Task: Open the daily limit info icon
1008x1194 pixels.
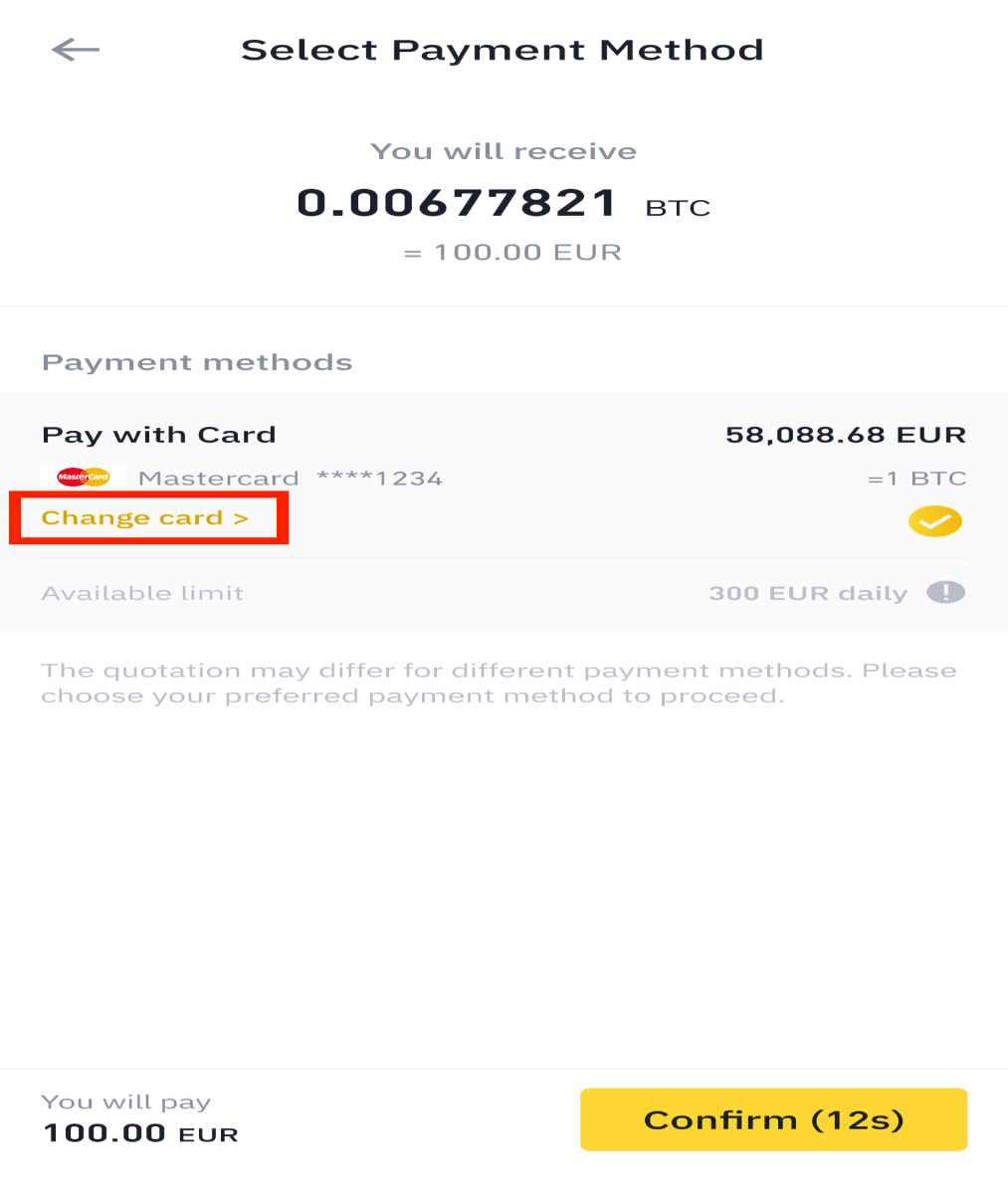Action: point(946,593)
